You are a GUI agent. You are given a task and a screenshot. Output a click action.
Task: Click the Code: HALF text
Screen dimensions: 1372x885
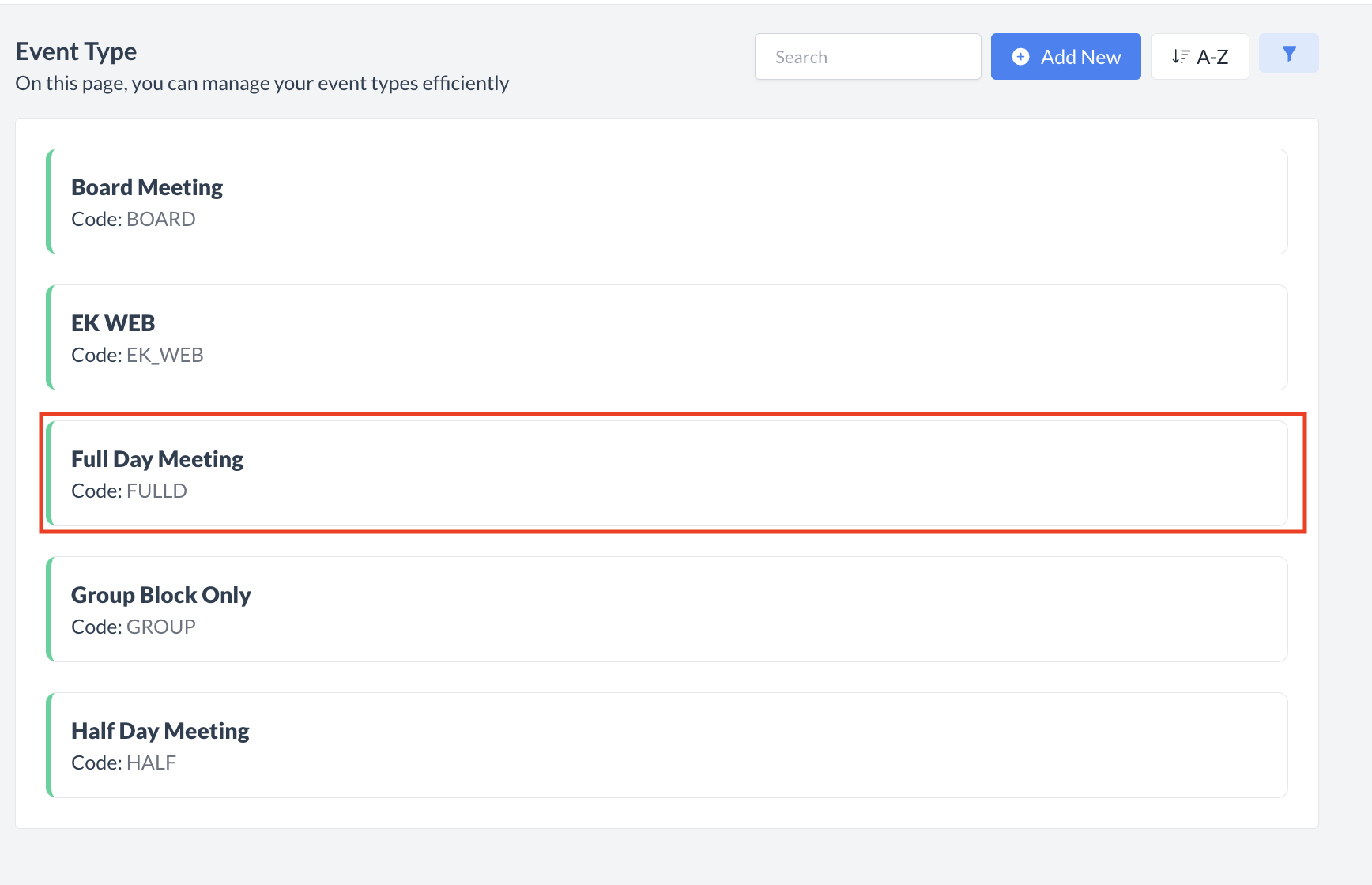tap(123, 763)
